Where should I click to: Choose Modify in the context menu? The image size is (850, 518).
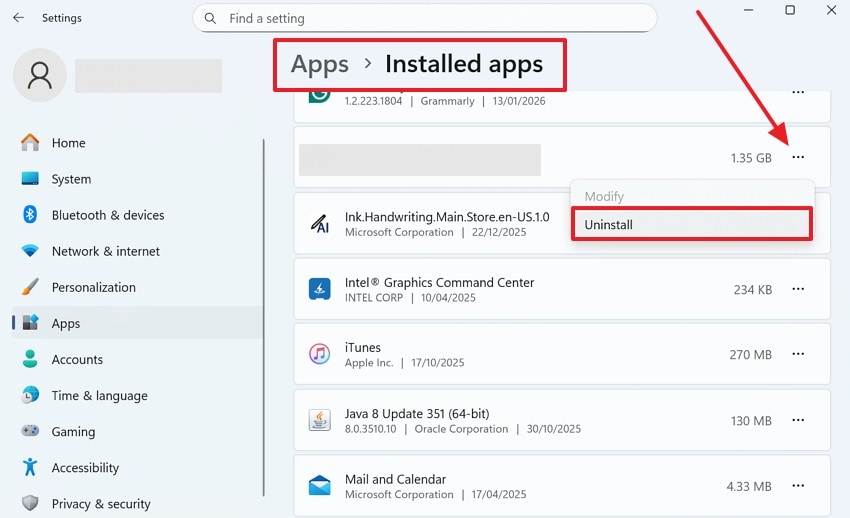tap(692, 196)
